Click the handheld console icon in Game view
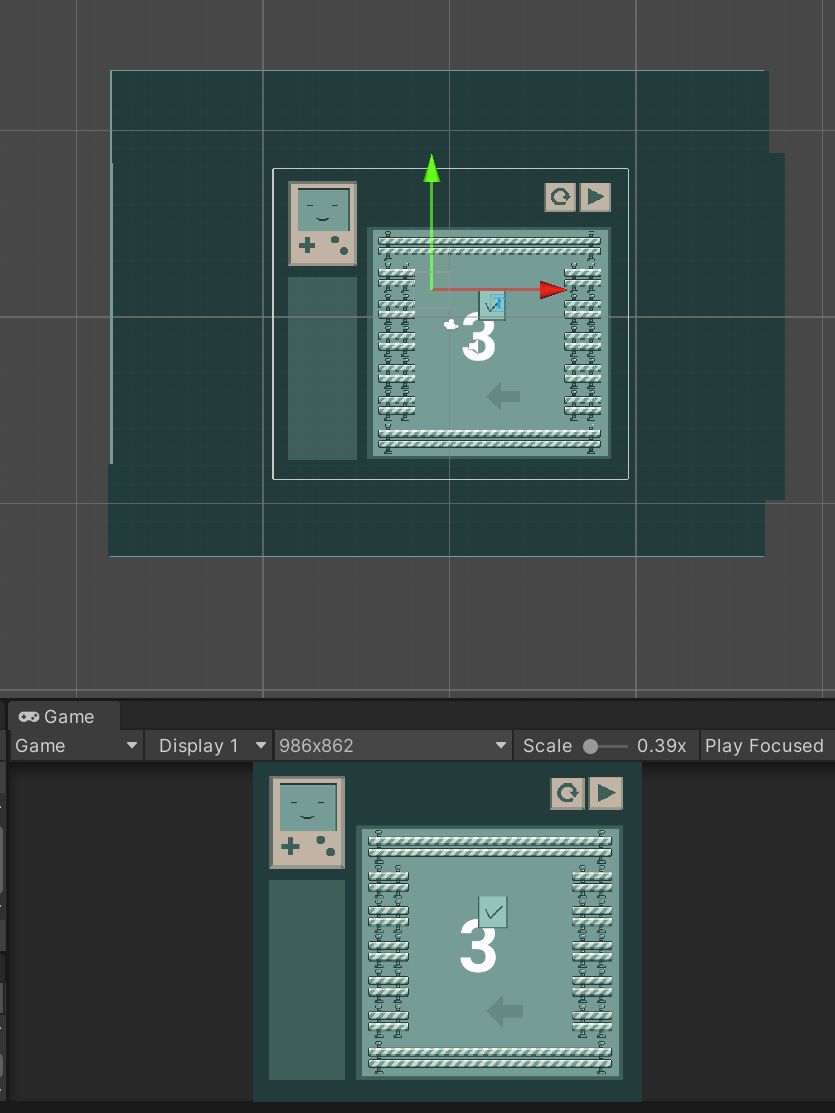The width and height of the screenshot is (835, 1113). [307, 822]
